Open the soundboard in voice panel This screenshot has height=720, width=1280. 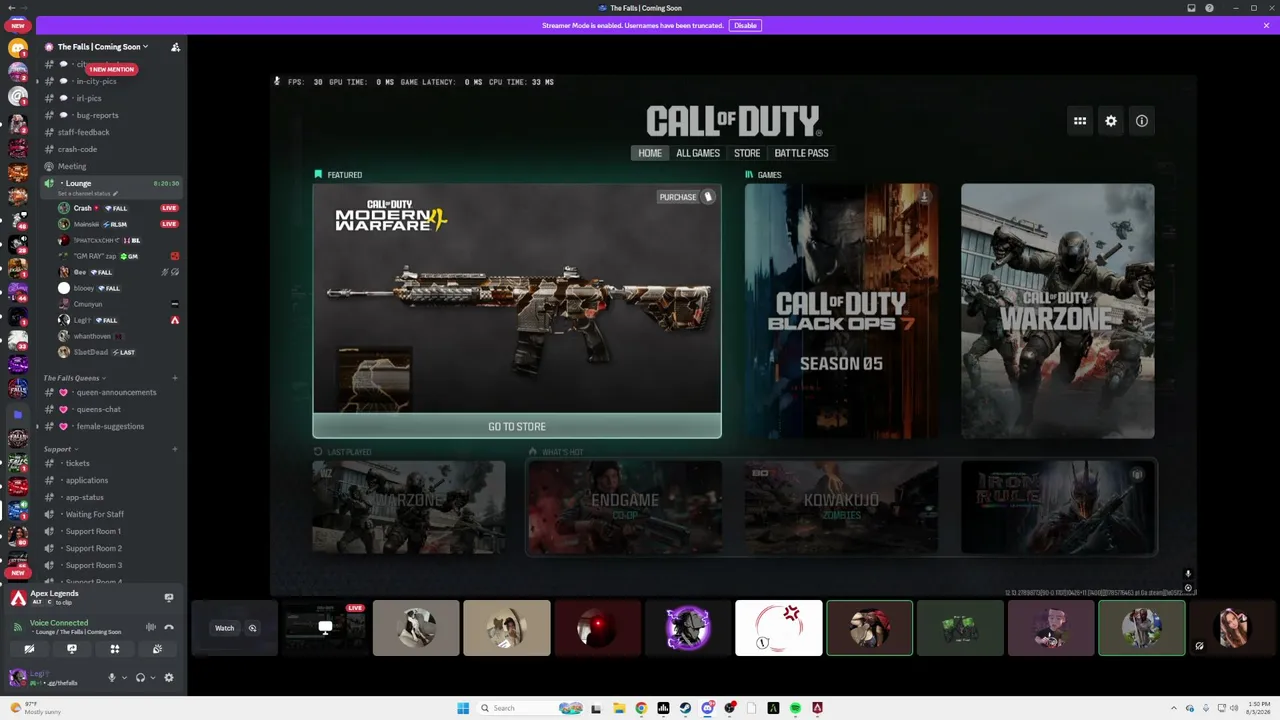(x=157, y=649)
